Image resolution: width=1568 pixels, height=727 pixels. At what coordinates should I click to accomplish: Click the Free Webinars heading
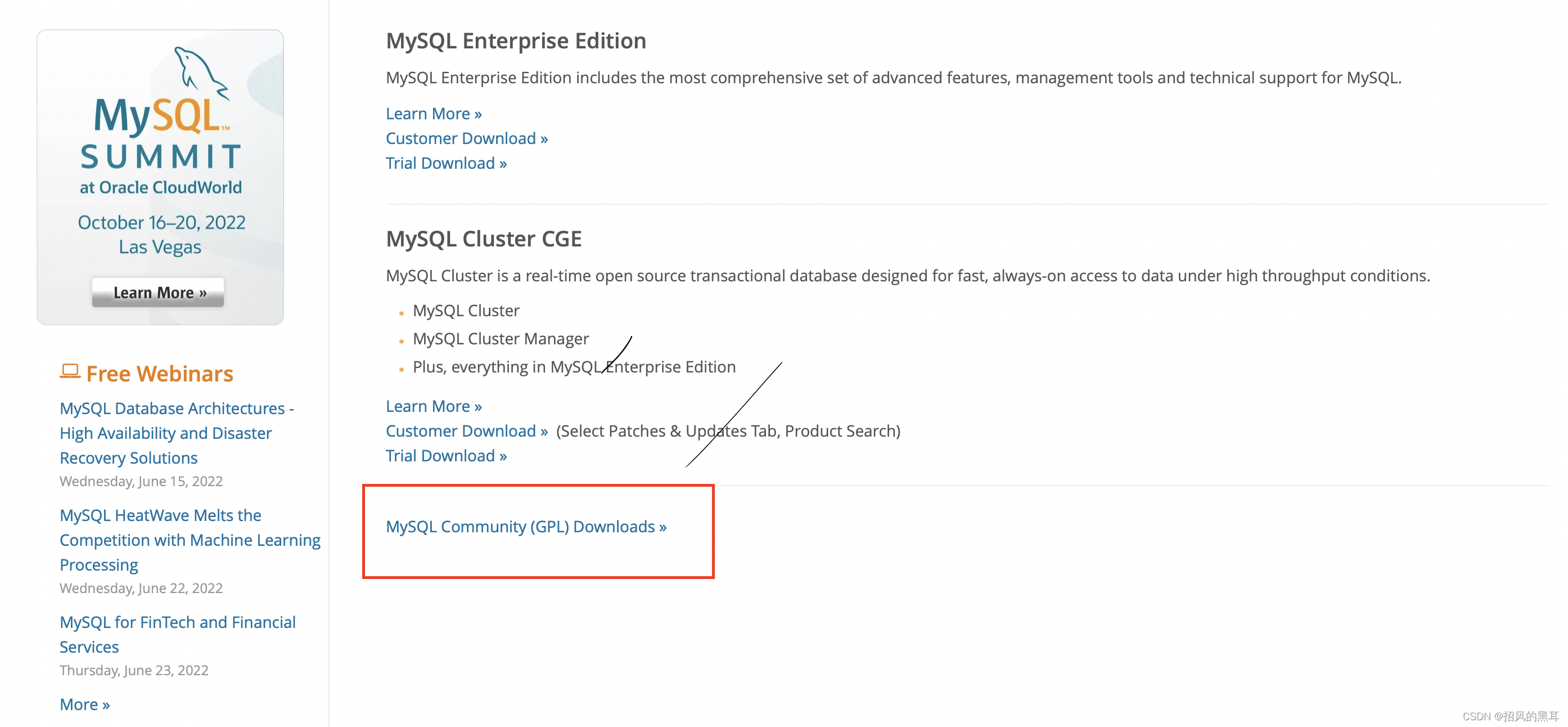click(160, 374)
